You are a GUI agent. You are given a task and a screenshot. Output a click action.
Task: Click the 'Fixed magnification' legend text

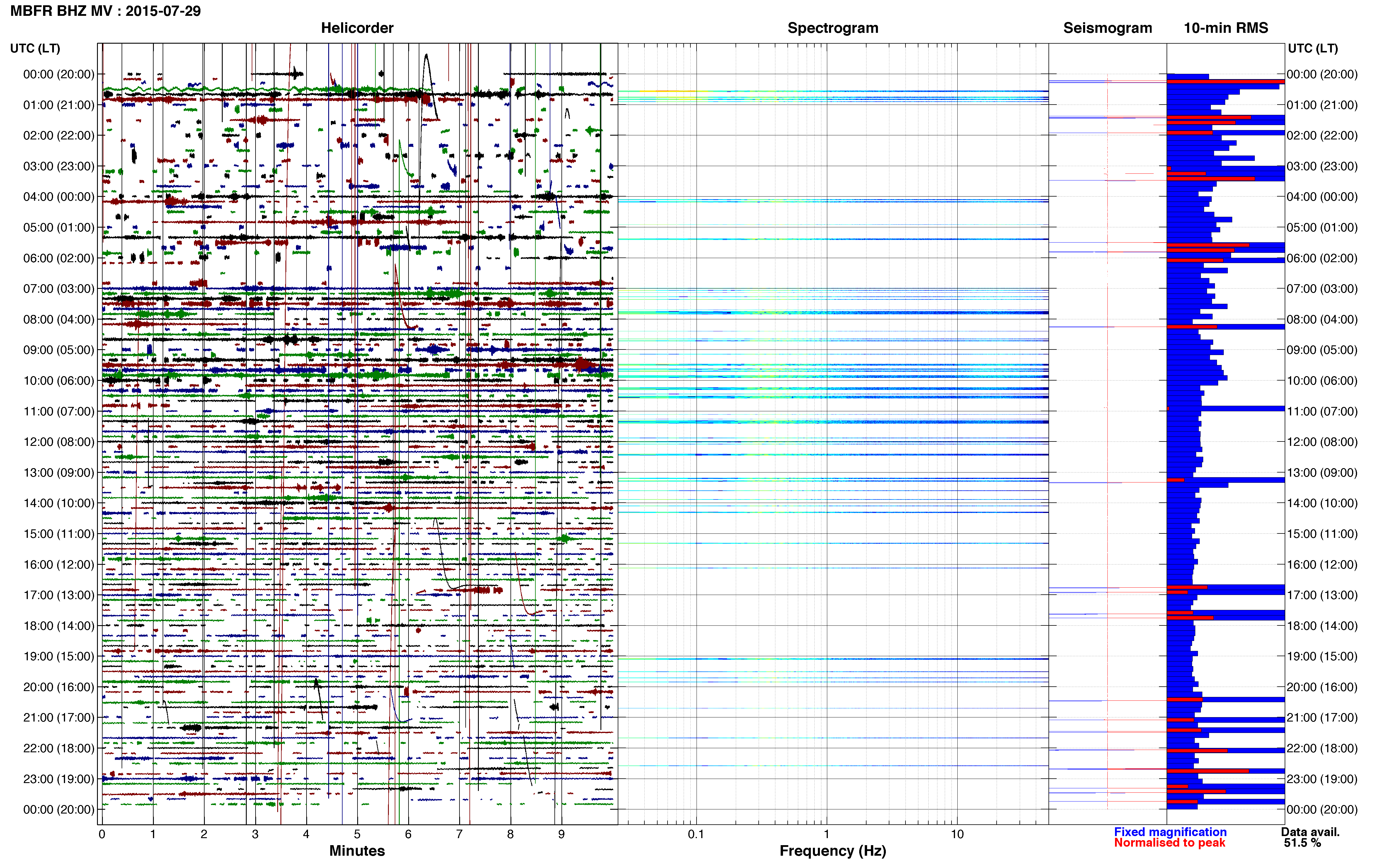[1170, 832]
